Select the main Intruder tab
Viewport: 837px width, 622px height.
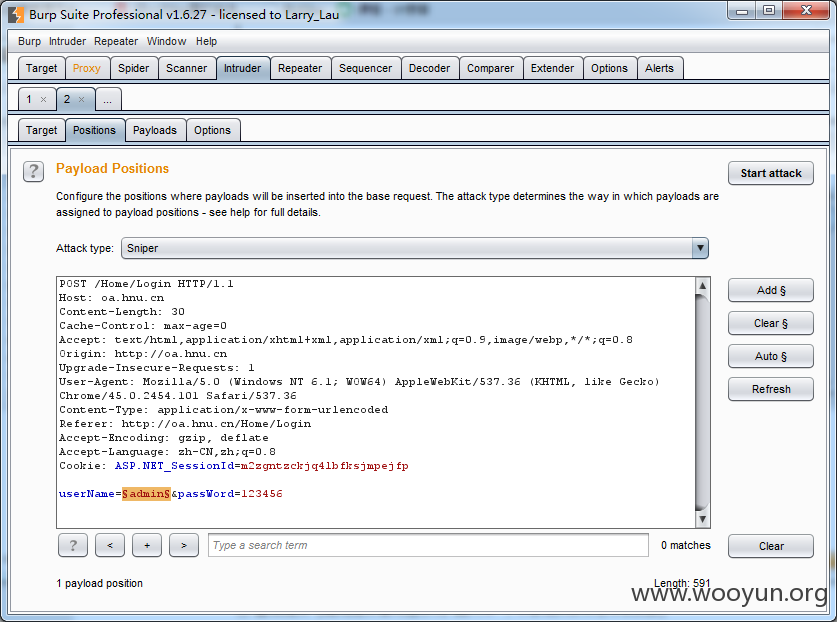point(242,68)
